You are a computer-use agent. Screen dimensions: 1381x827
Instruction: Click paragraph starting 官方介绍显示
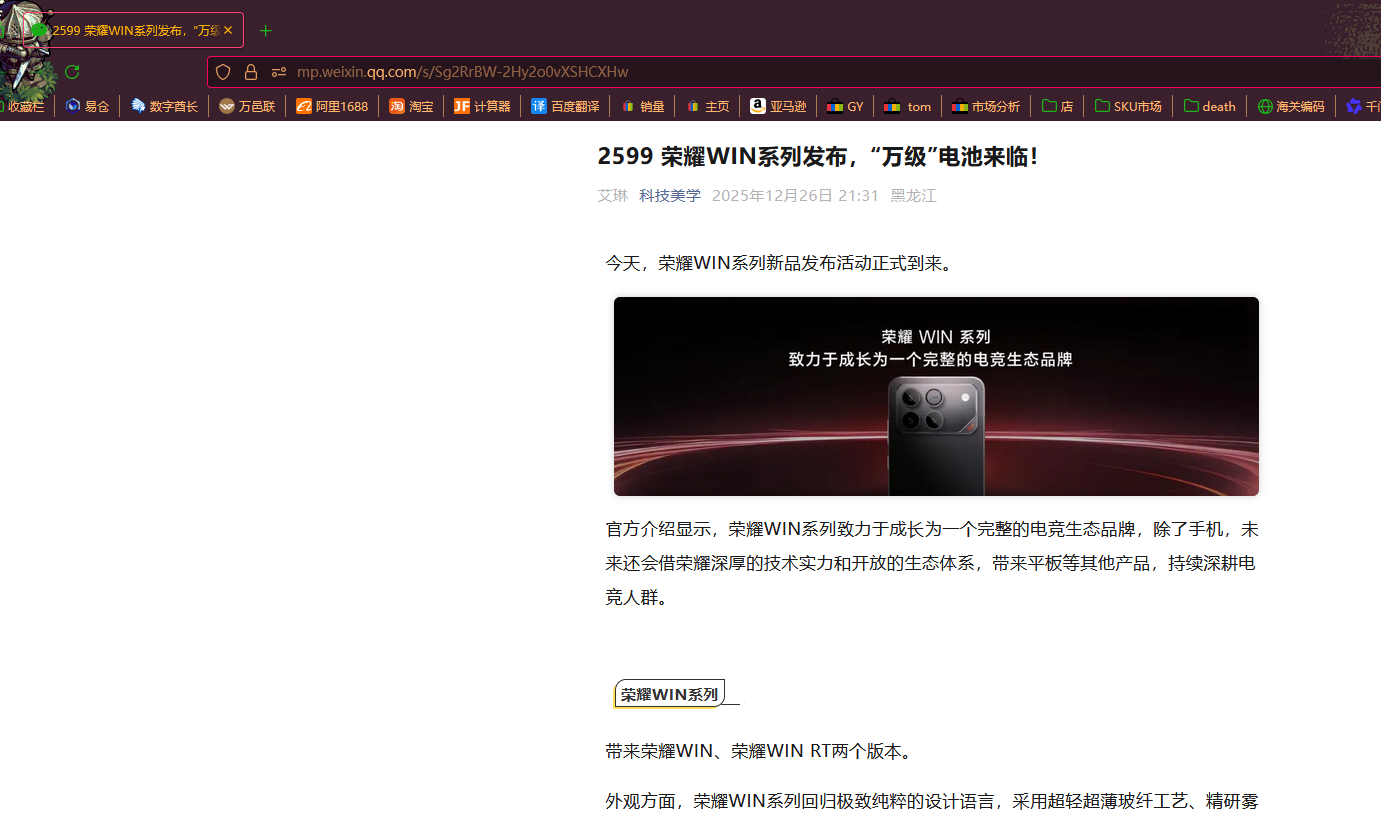click(932, 563)
